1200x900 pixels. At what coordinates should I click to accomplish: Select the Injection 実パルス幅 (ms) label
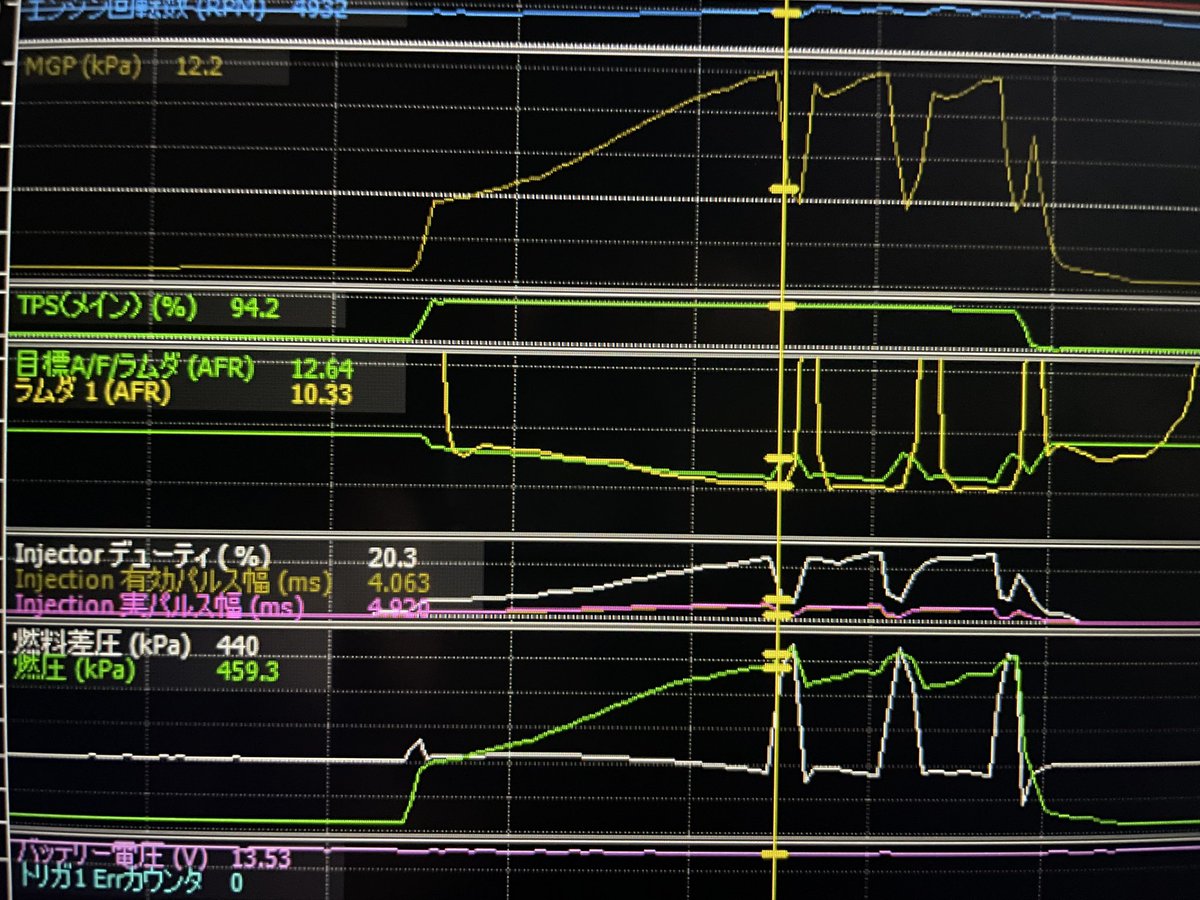point(159,605)
